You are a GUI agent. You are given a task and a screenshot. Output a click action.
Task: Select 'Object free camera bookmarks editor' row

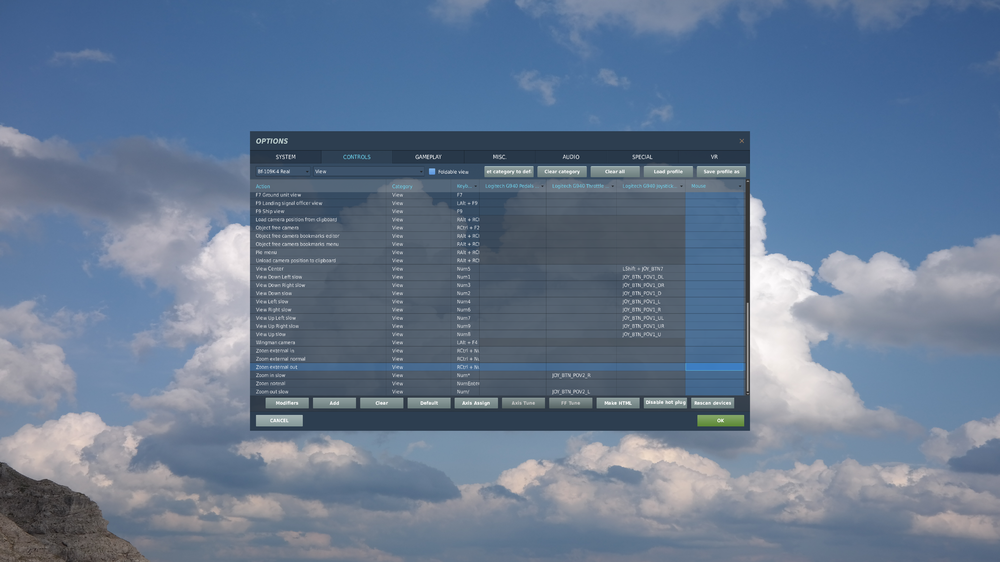click(x=498, y=236)
